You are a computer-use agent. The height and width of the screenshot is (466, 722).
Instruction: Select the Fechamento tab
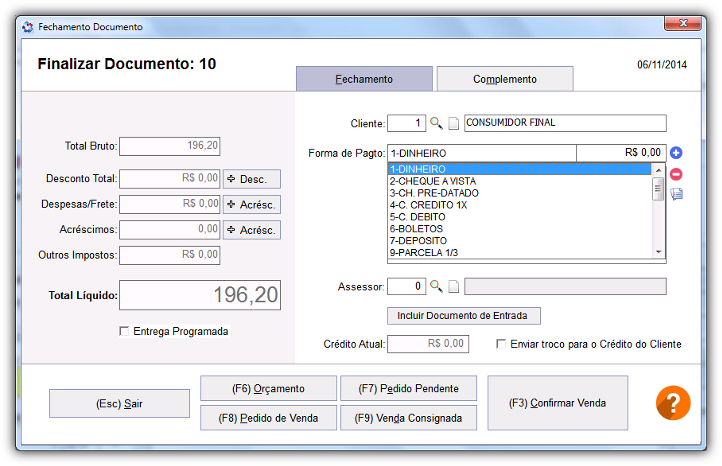click(364, 79)
